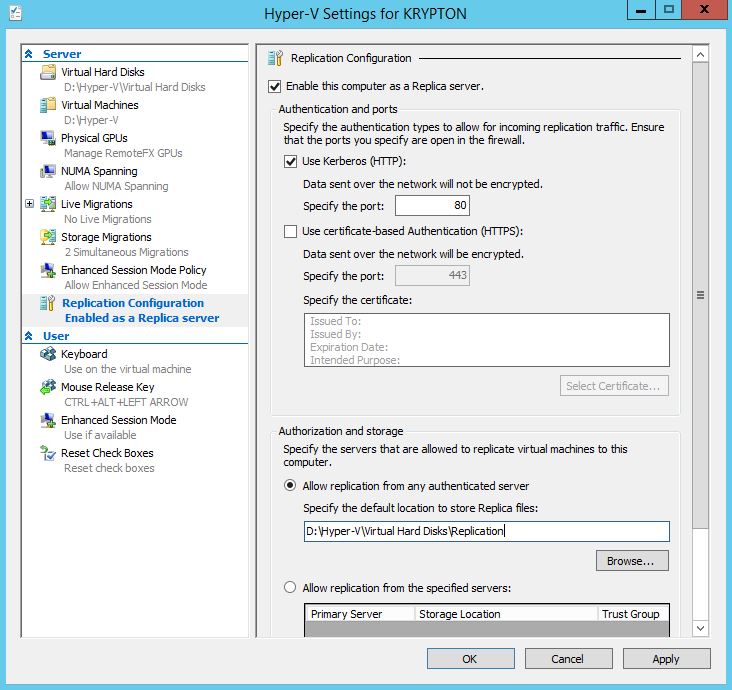Screen dimensions: 732x690
Task: Open Virtual Hard Disks settings
Action: coord(103,72)
